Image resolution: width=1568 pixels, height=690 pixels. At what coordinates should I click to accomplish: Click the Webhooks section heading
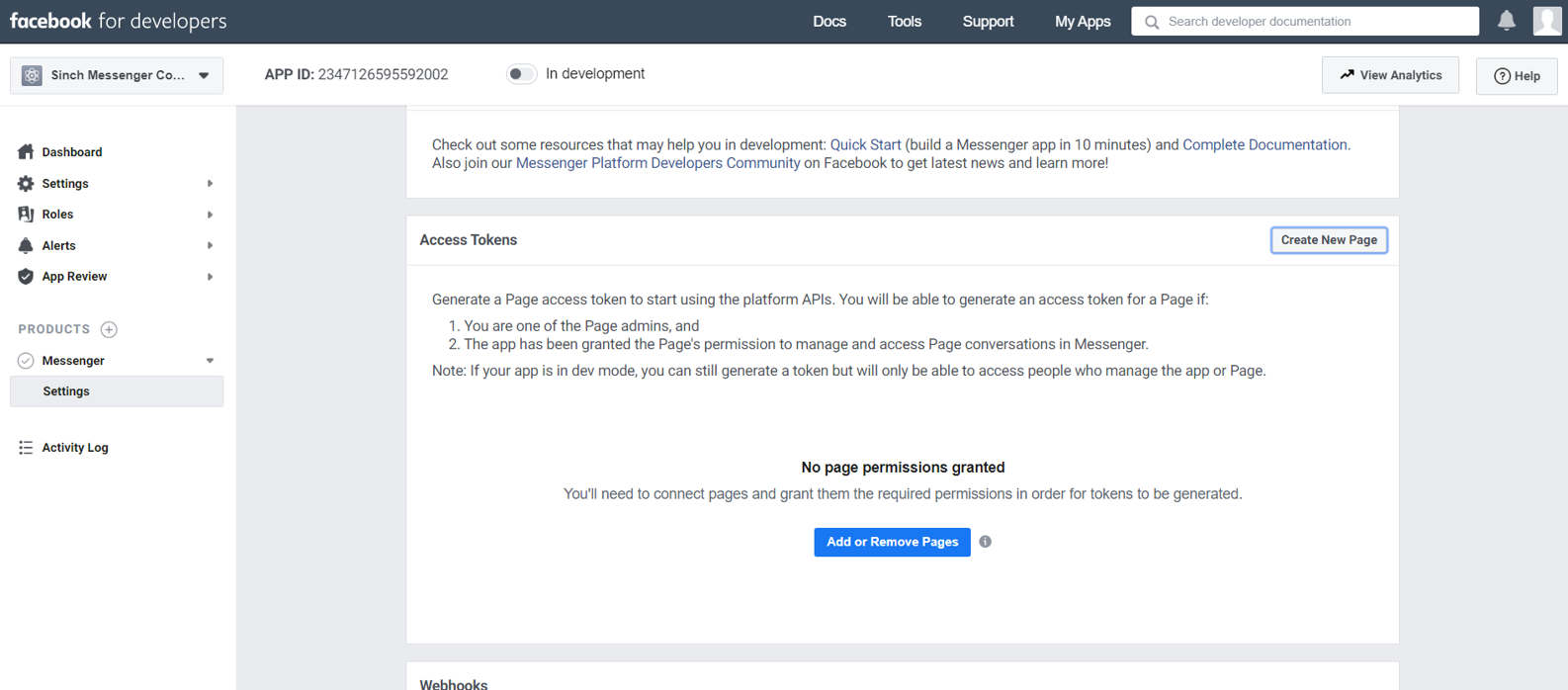[454, 683]
